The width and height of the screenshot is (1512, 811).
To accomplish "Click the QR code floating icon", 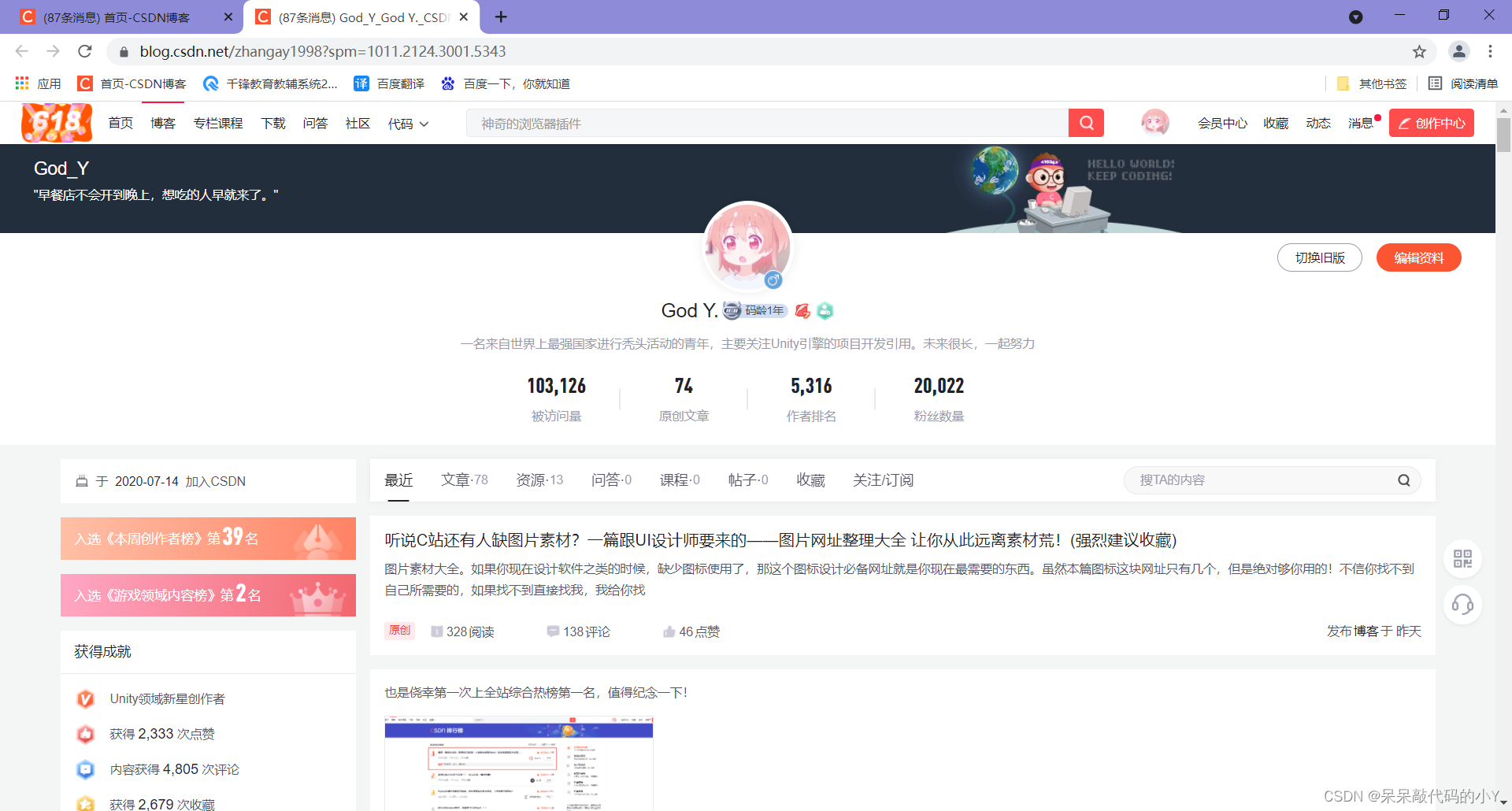I will pos(1462,559).
